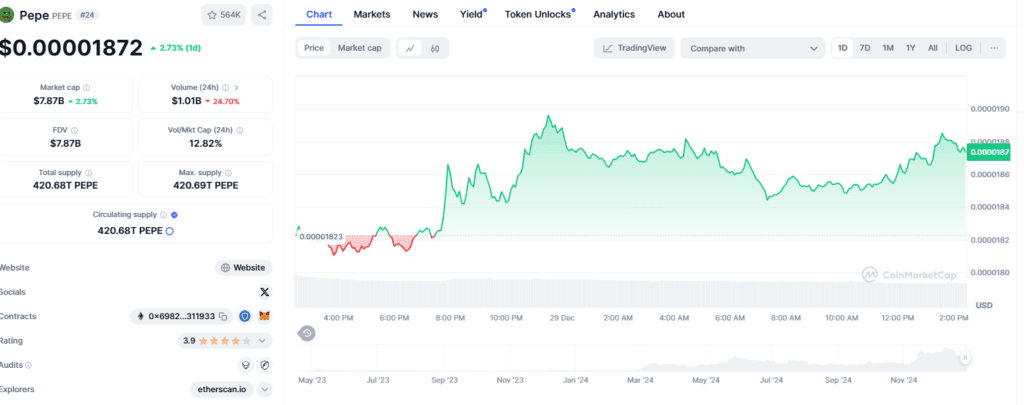Open the Token Unlocks tab

pyautogui.click(x=538, y=14)
